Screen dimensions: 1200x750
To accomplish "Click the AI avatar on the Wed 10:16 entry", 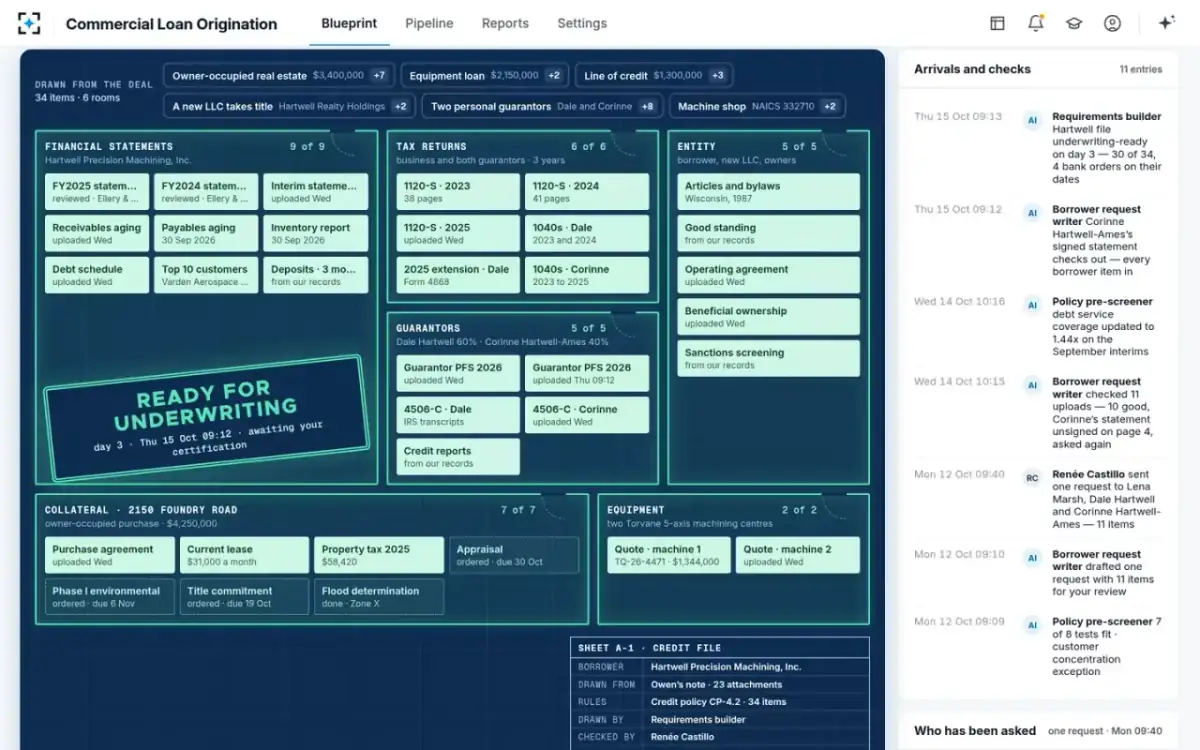I will 1032,305.
